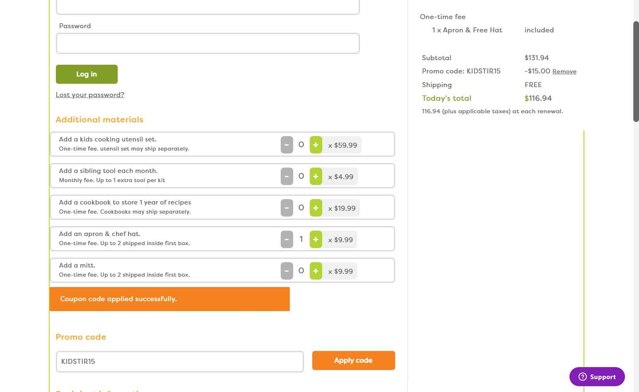Image resolution: width=639 pixels, height=392 pixels.
Task: Click the x $4.99 price label
Action: [x=341, y=177]
